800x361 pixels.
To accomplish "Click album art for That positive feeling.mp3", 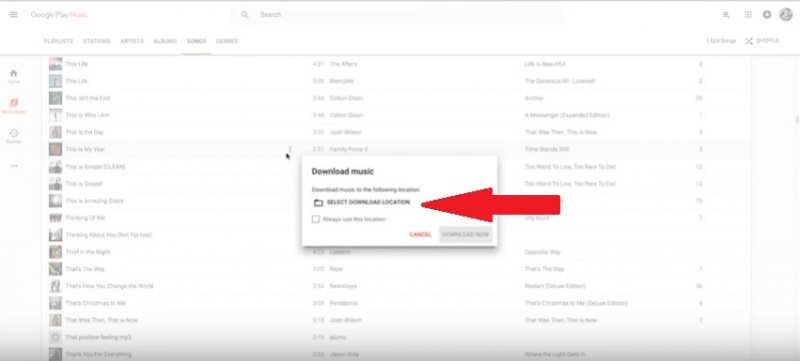I will click(x=56, y=337).
